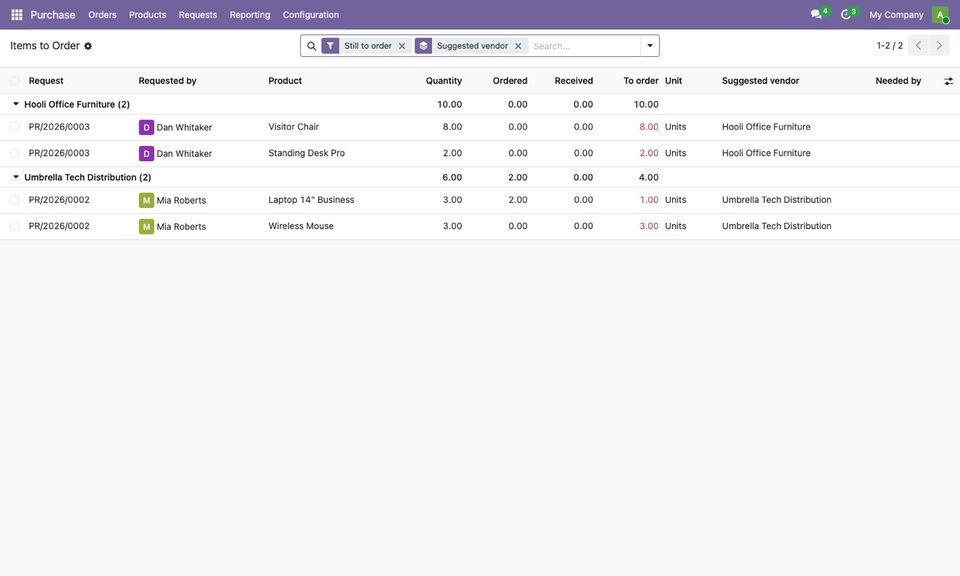Screen dimensions: 960x576
Task: Go to the previous page of records
Action: 918,46
